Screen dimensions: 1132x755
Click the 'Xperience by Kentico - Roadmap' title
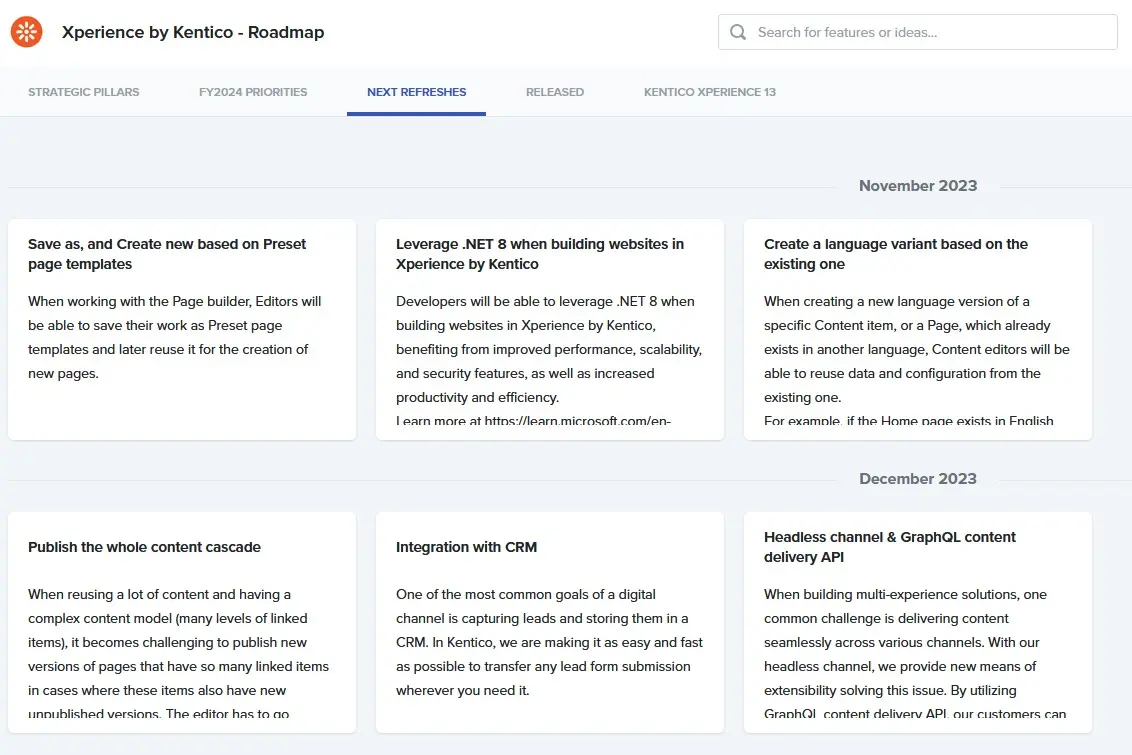(193, 32)
